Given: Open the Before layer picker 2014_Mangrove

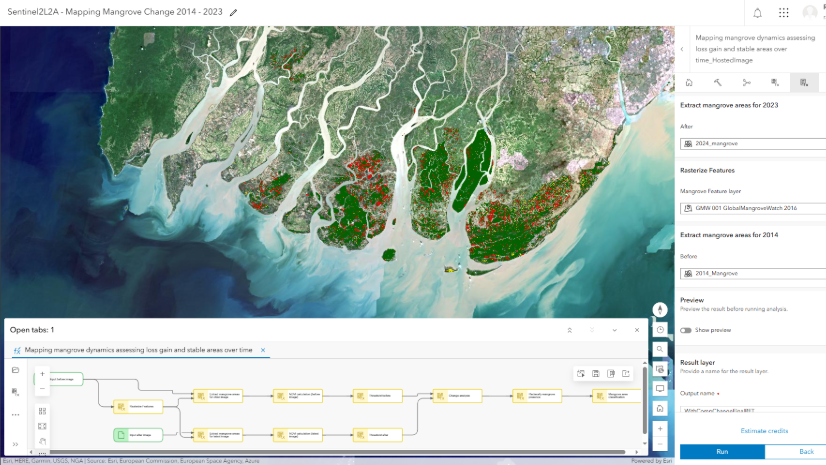Looking at the screenshot, I should (753, 273).
